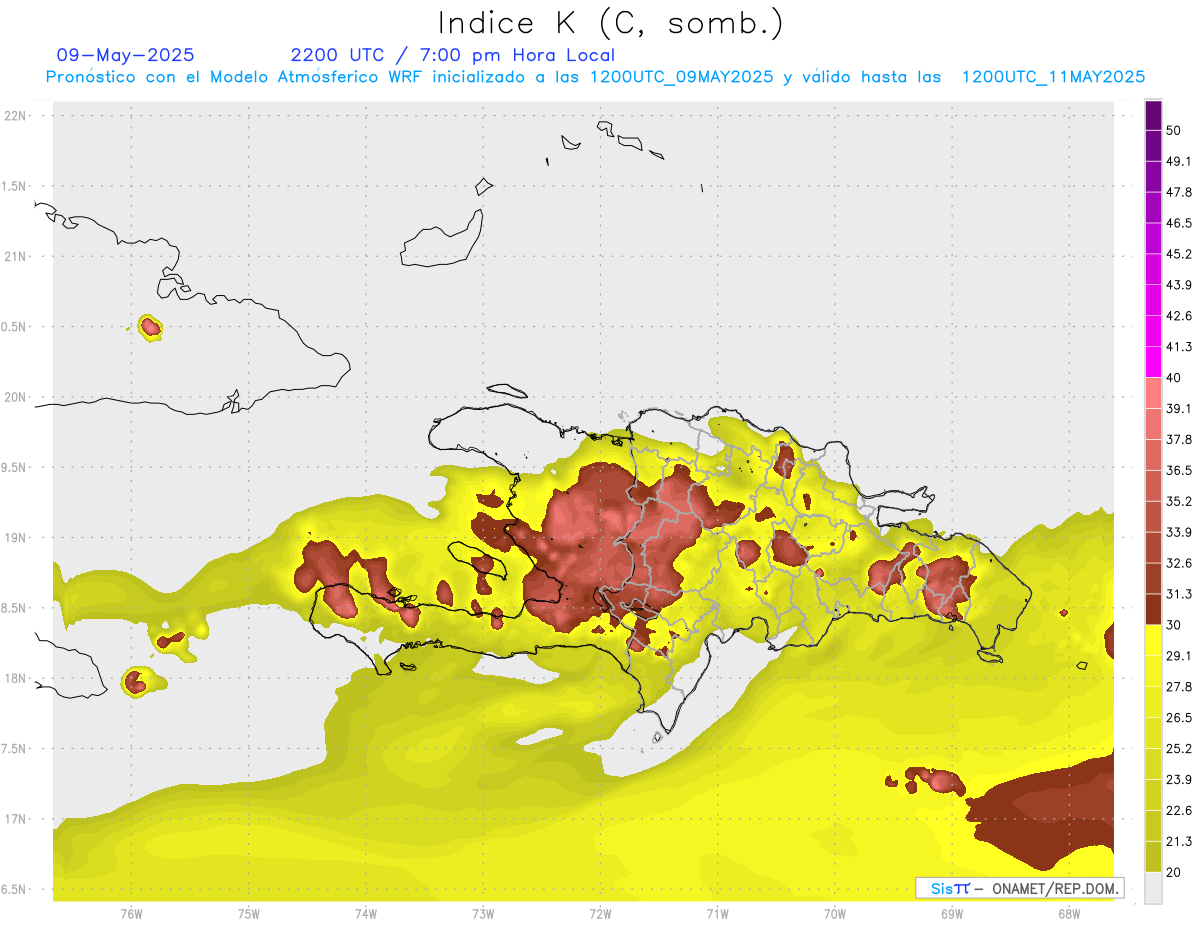Click the 'Indice K (C, somb.)' title
The width and height of the screenshot is (1200, 927).
(611, 23)
